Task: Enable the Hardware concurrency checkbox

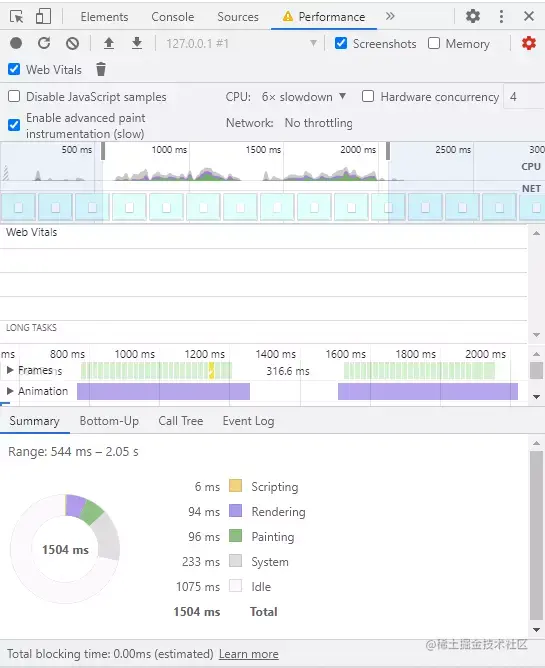Action: [x=368, y=96]
